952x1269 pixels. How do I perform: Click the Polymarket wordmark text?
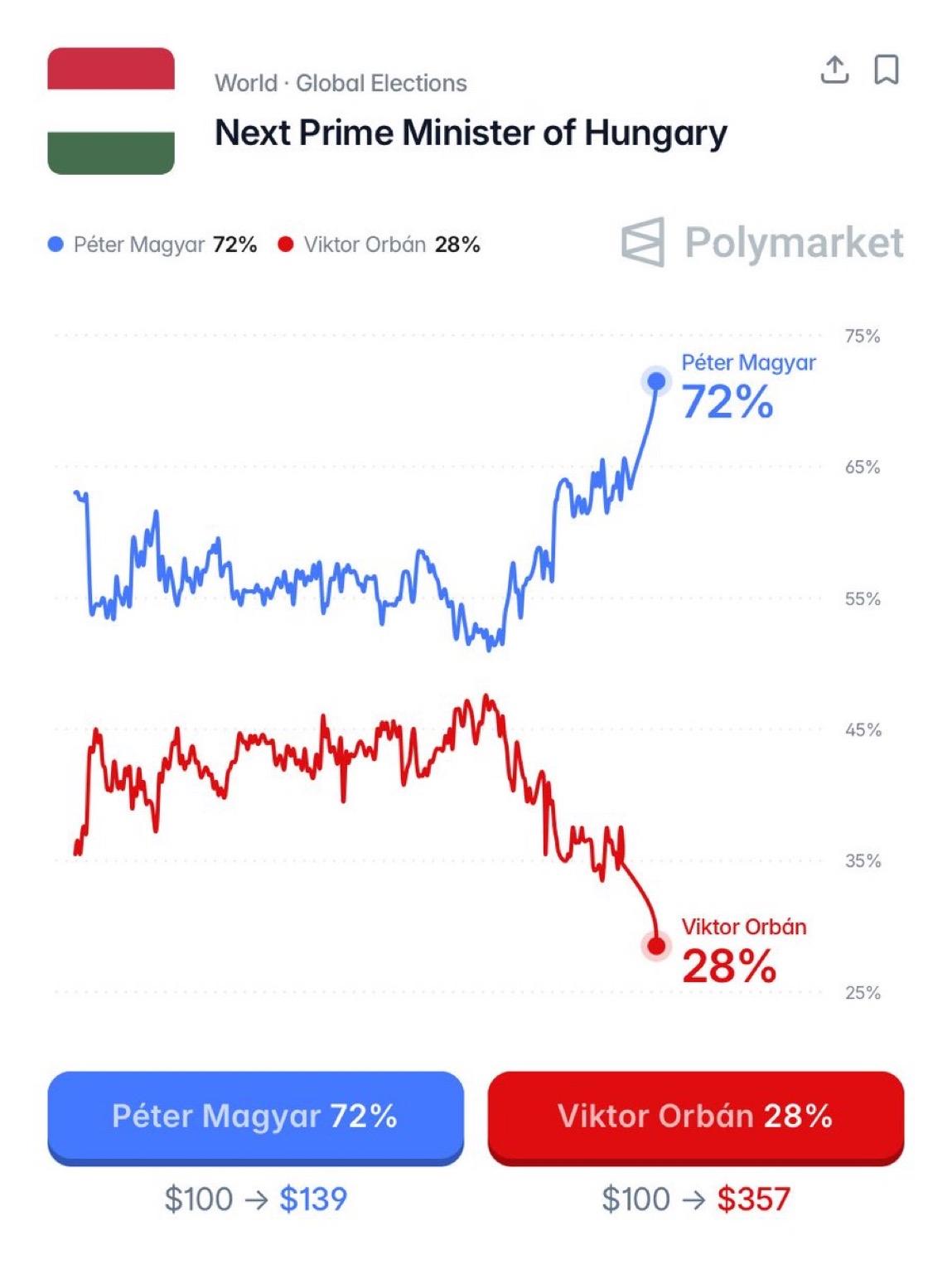794,243
